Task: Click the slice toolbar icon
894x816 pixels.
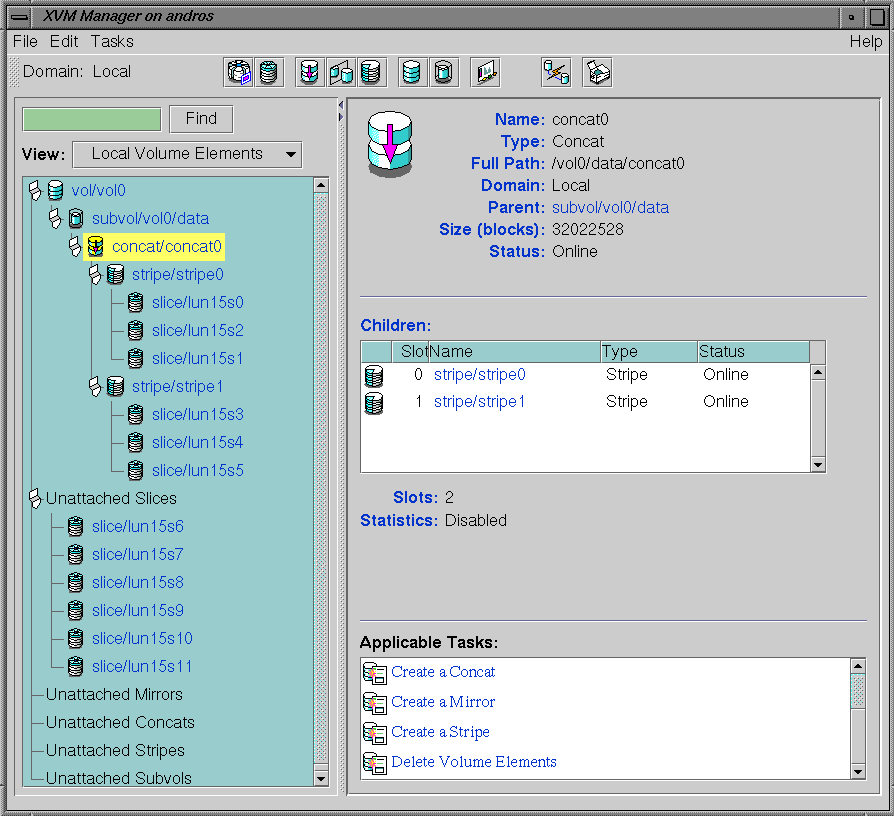Action: 269,72
